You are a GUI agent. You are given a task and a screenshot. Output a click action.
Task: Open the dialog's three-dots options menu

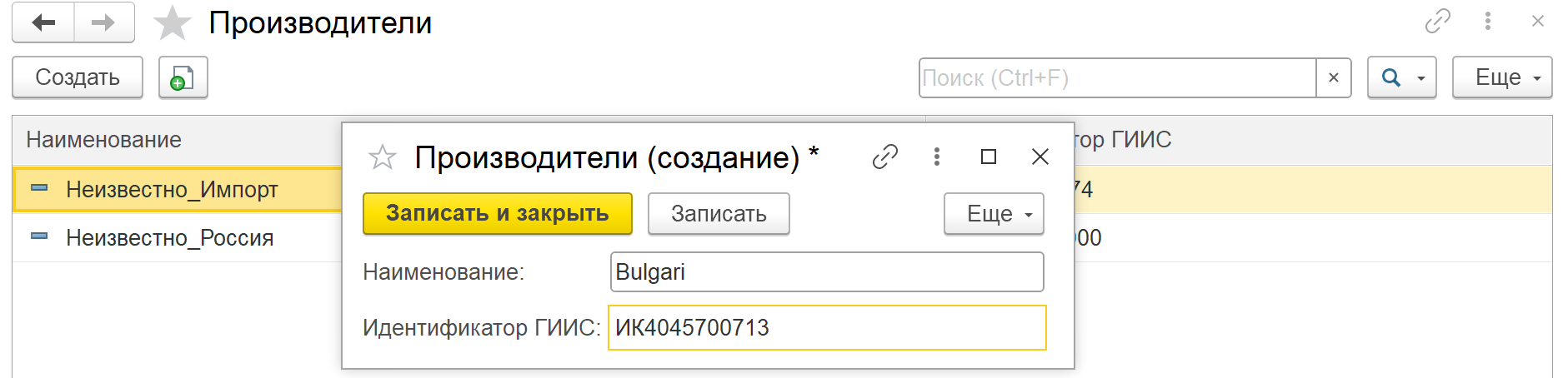pos(937,157)
